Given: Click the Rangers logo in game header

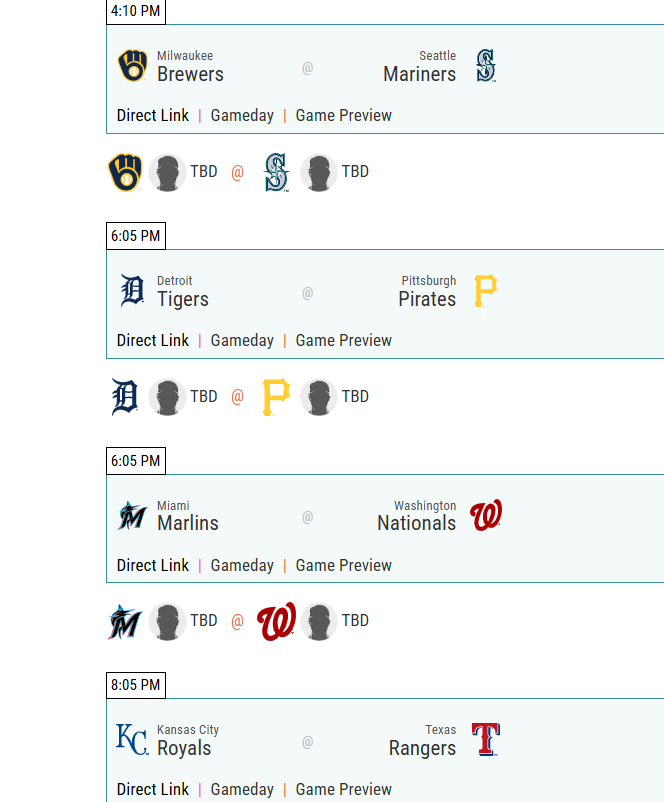Looking at the screenshot, I should 486,740.
